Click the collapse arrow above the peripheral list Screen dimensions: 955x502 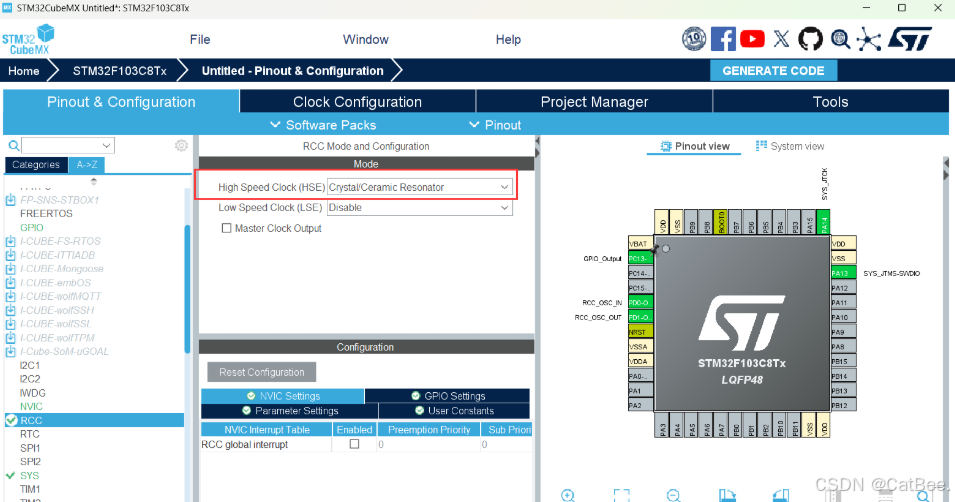tap(94, 181)
